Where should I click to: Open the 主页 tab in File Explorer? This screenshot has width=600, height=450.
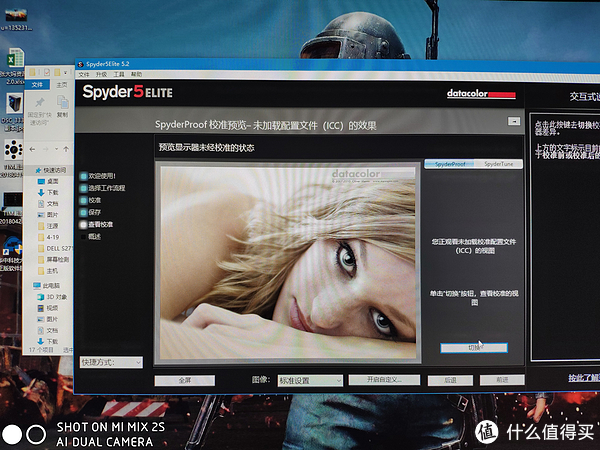point(62,85)
